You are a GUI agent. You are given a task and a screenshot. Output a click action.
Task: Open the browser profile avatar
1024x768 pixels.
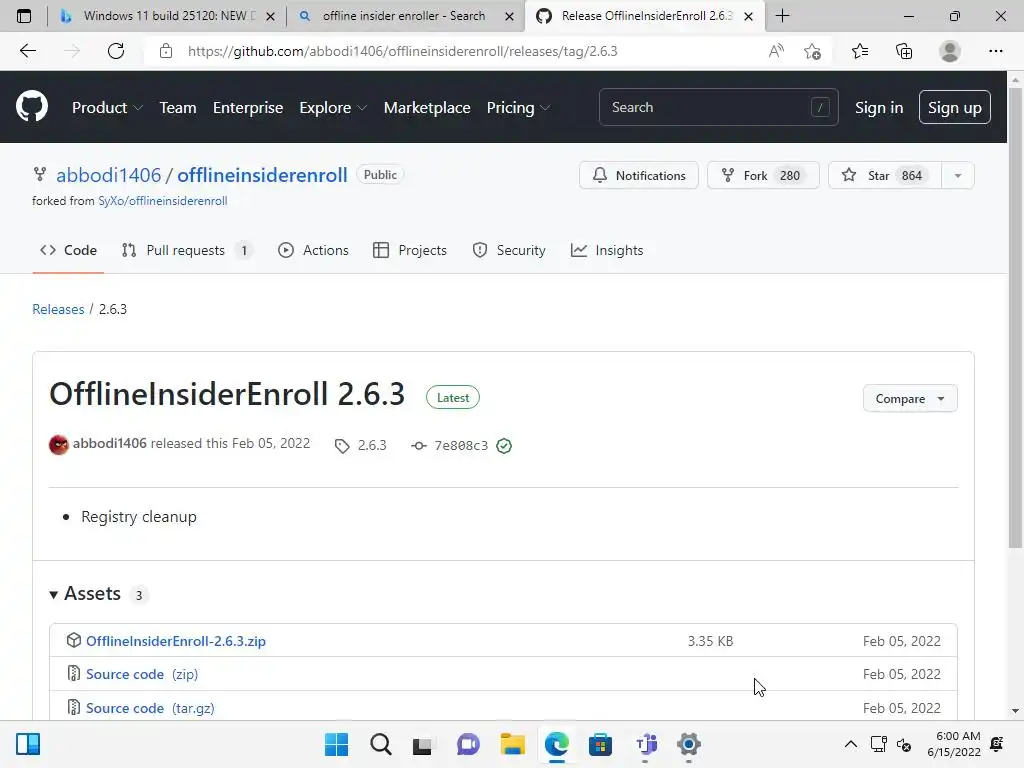click(x=950, y=51)
